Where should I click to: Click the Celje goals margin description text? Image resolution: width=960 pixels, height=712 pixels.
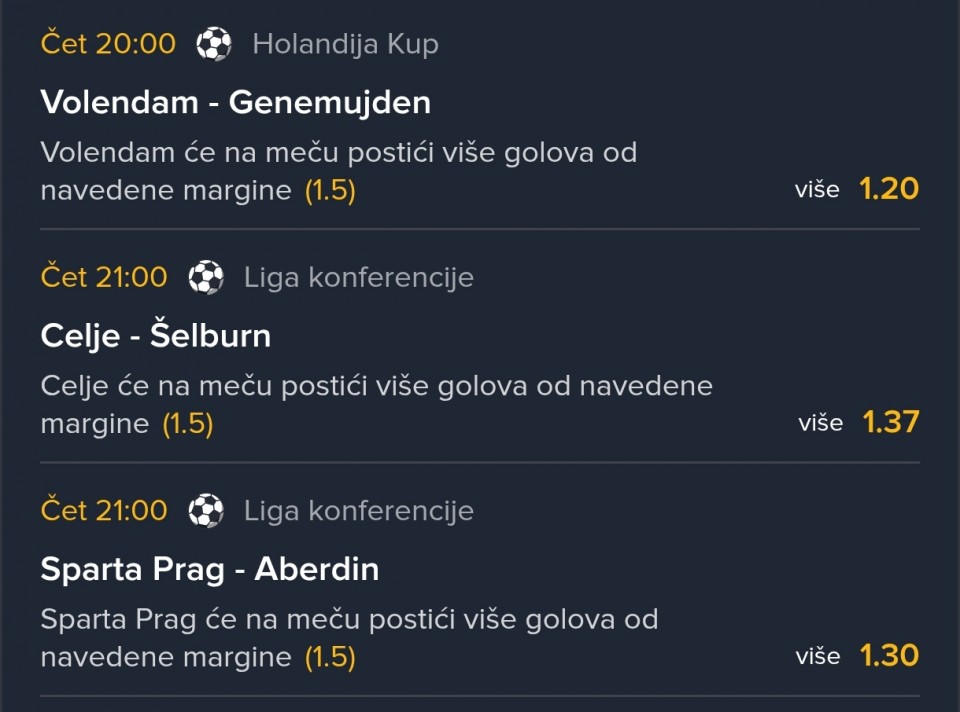pyautogui.click(x=376, y=387)
